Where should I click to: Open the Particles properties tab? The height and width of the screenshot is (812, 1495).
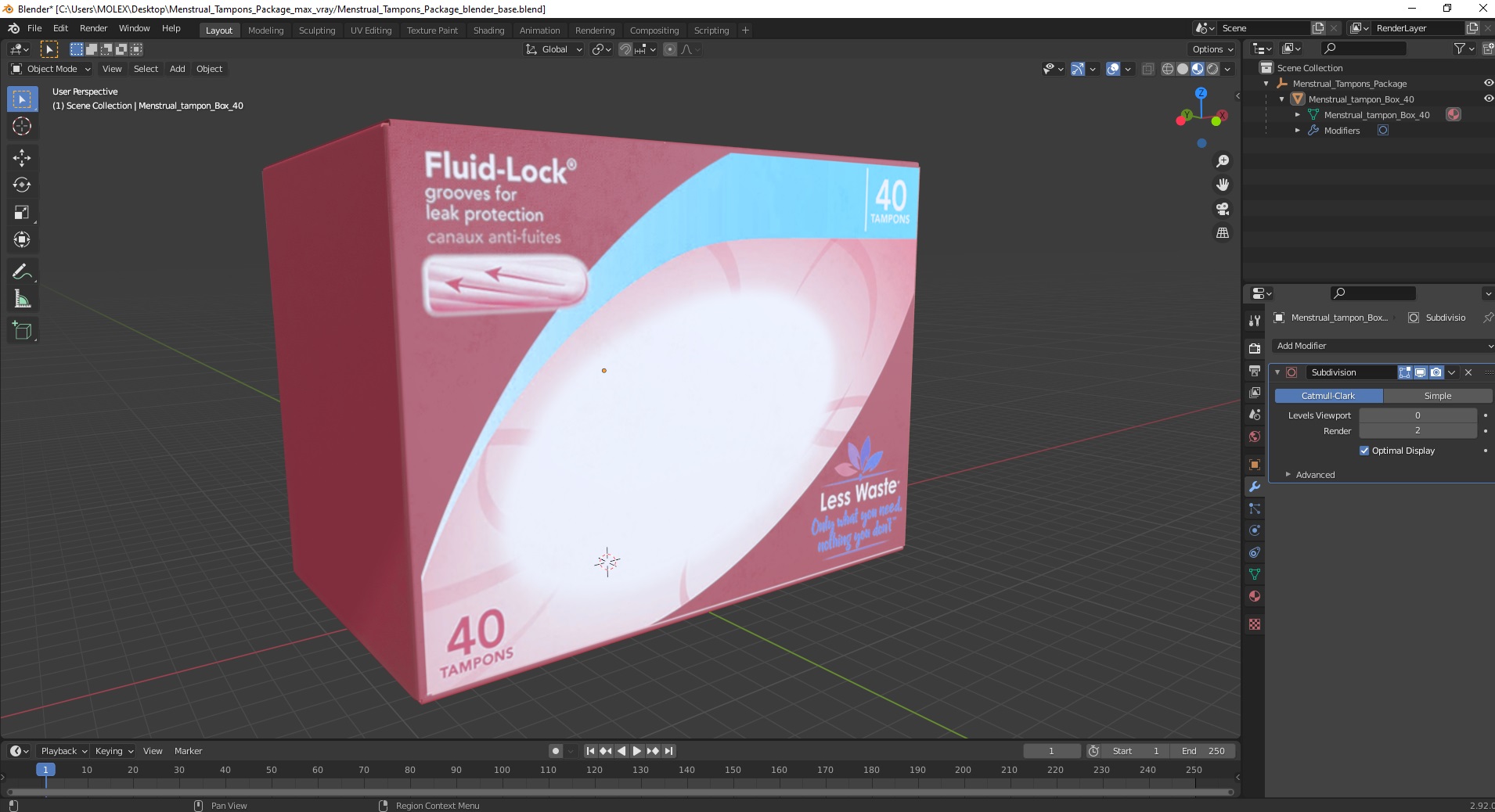[x=1255, y=508]
